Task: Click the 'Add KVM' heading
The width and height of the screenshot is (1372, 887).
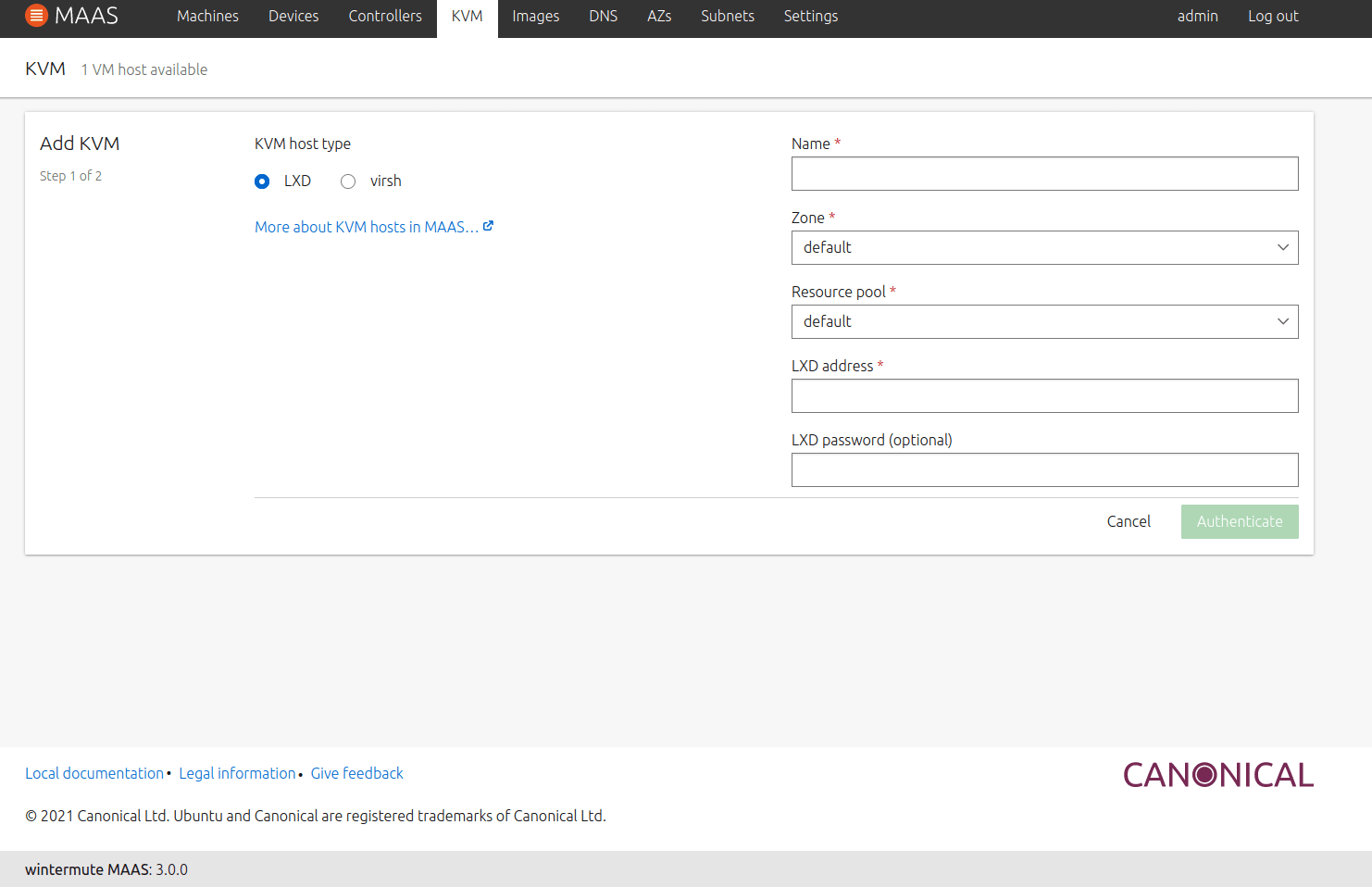Action: tap(80, 144)
